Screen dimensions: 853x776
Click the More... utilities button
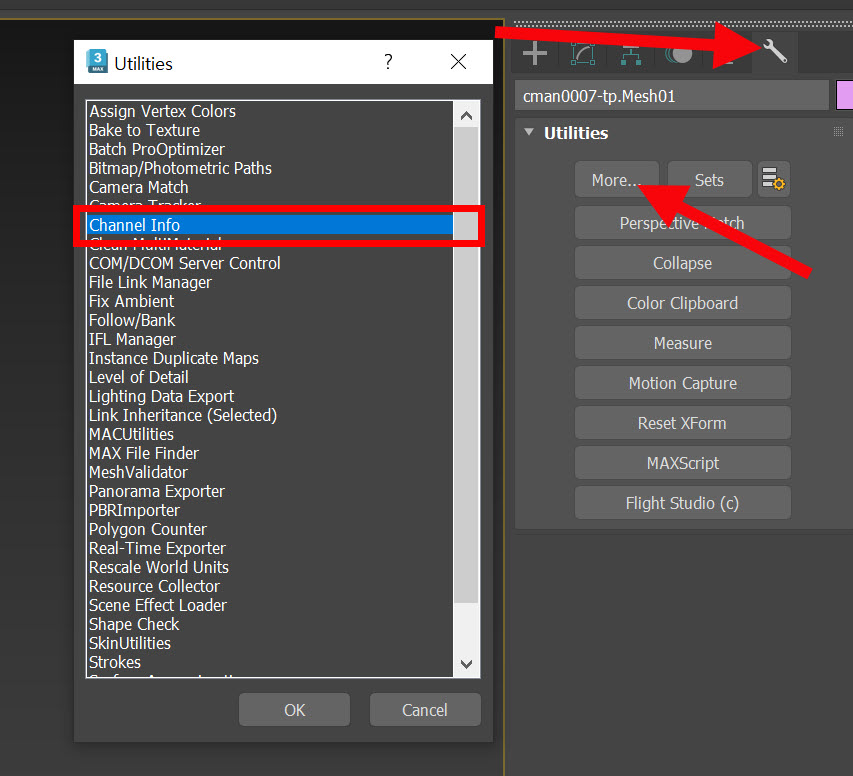click(616, 179)
